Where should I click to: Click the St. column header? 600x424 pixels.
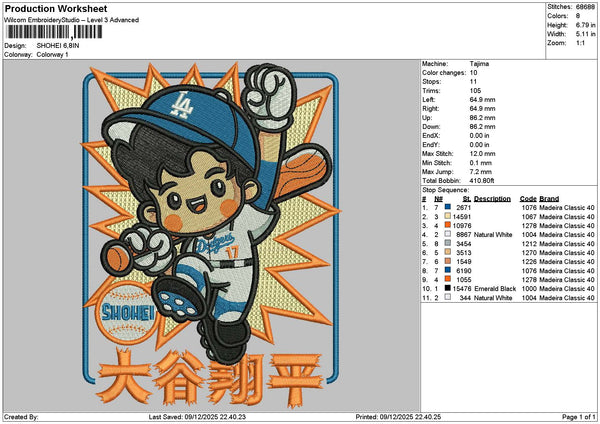point(466,199)
